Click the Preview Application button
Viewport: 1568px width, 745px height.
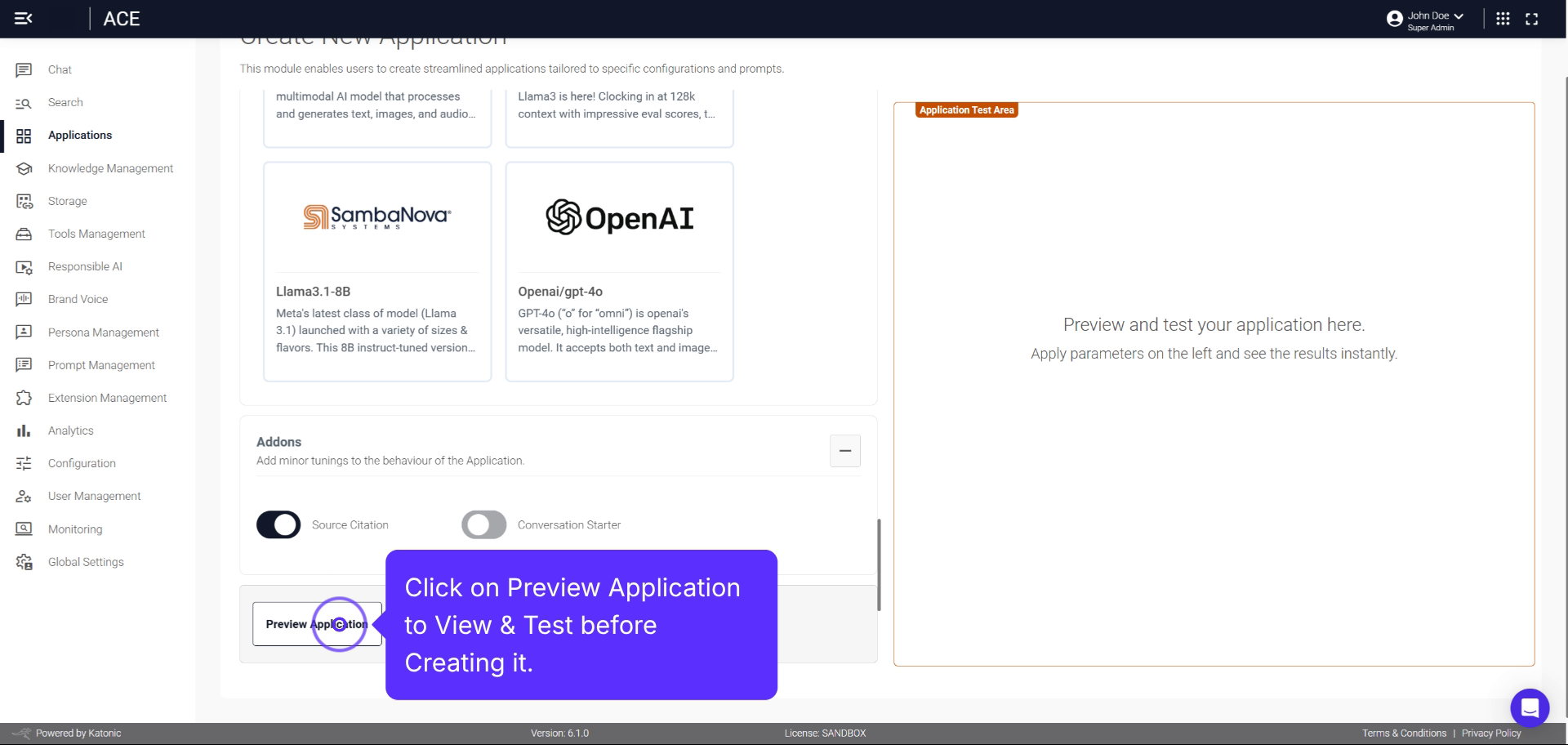317,624
